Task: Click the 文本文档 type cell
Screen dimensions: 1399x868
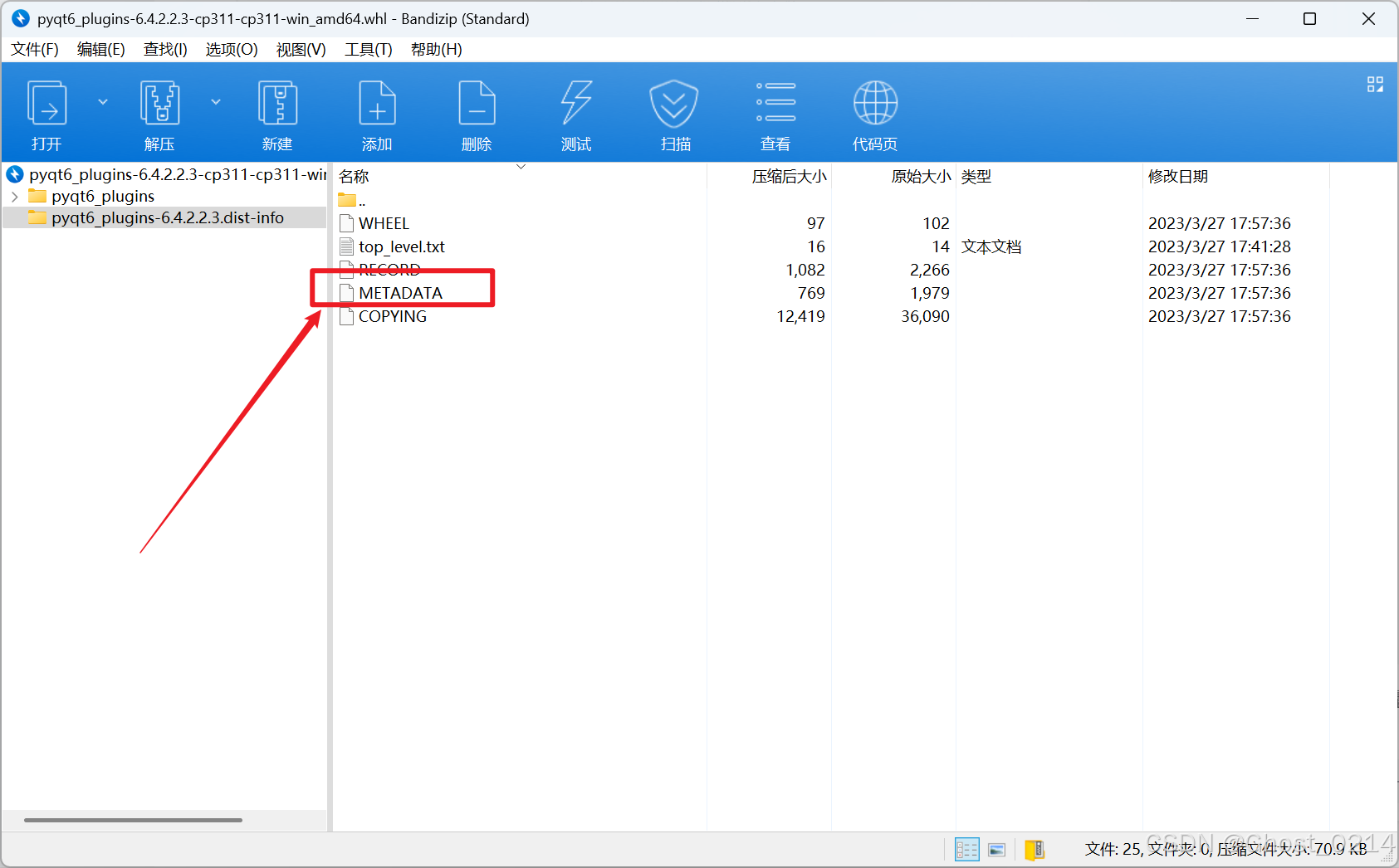Action: click(991, 246)
